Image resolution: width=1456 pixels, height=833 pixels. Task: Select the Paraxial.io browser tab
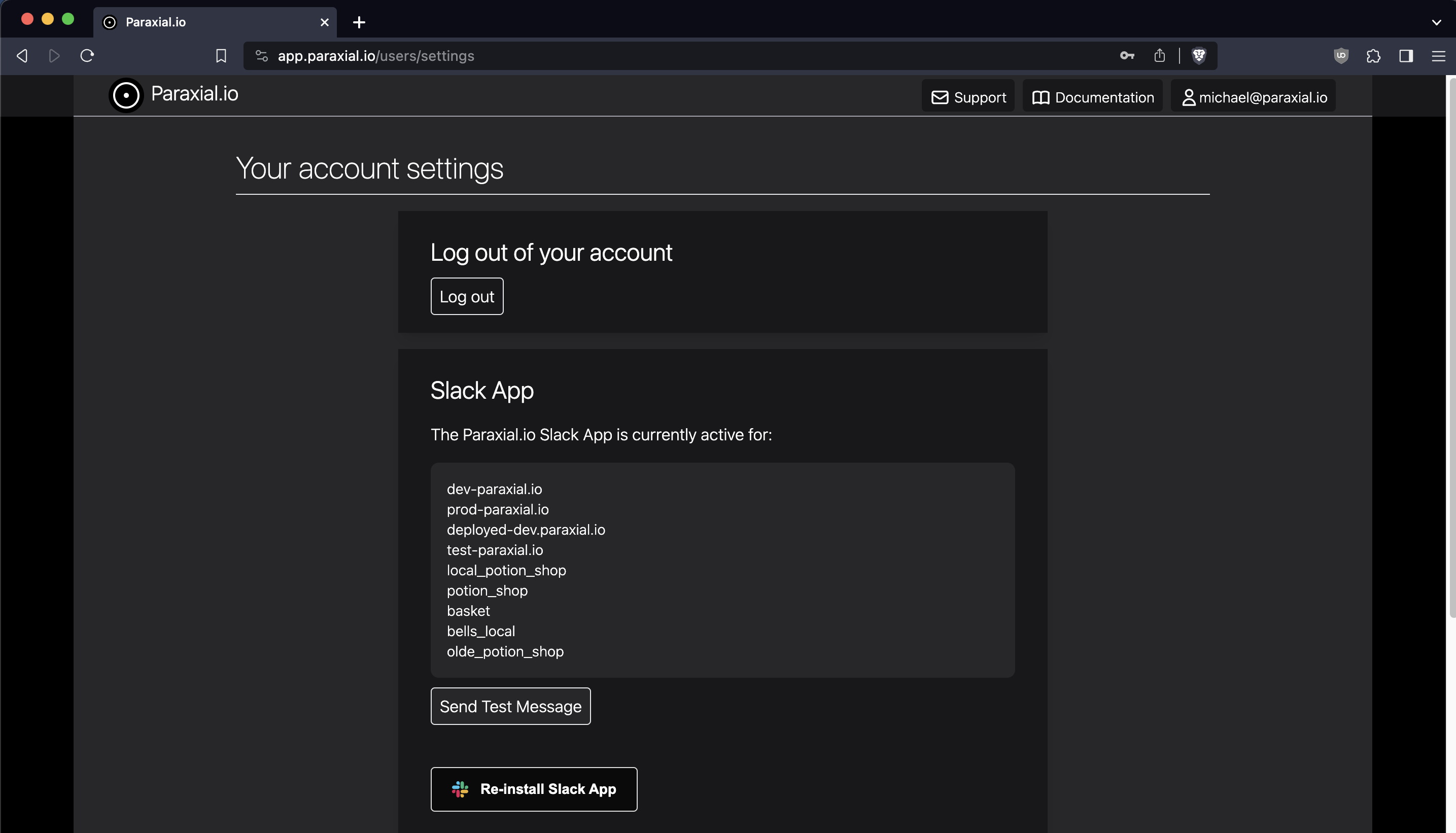pyautogui.click(x=206, y=22)
